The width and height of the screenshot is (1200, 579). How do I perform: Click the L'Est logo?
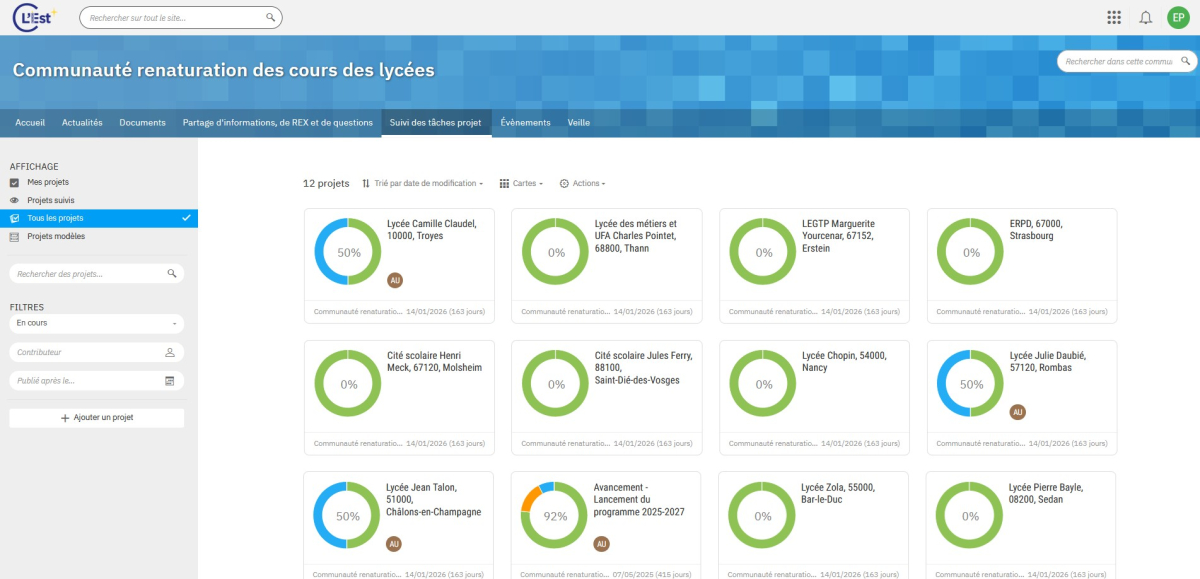35,18
